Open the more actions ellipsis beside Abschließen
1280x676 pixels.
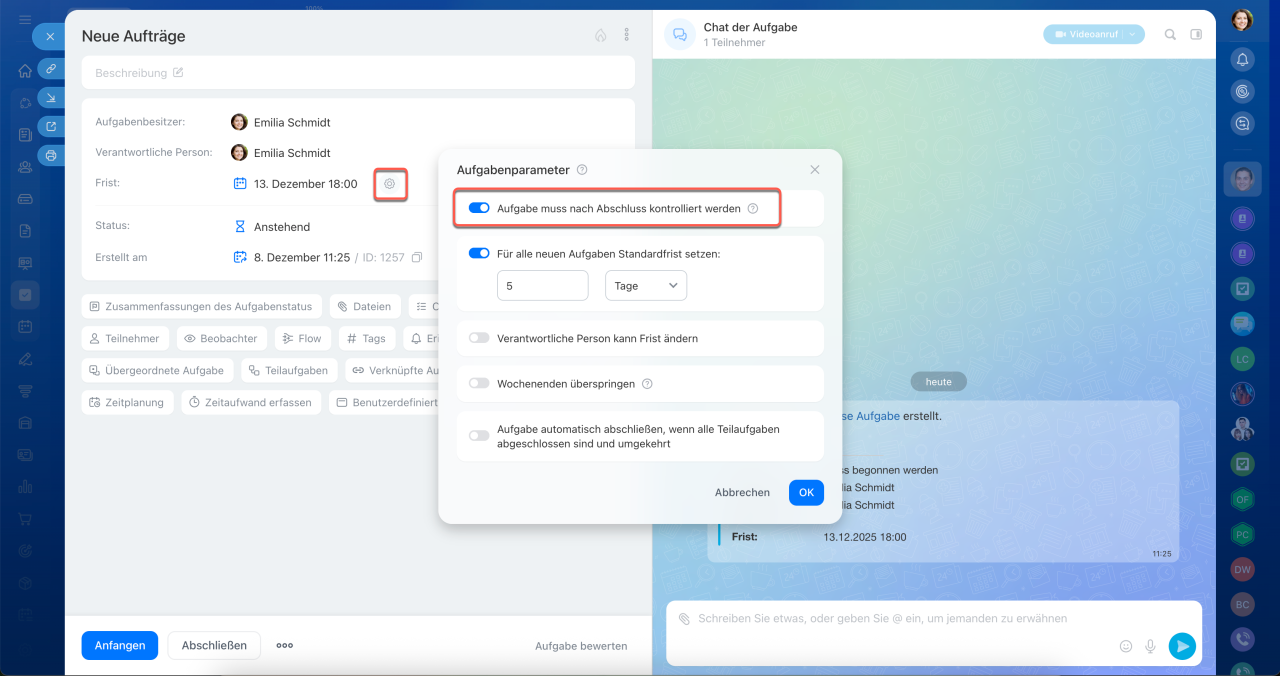click(285, 645)
